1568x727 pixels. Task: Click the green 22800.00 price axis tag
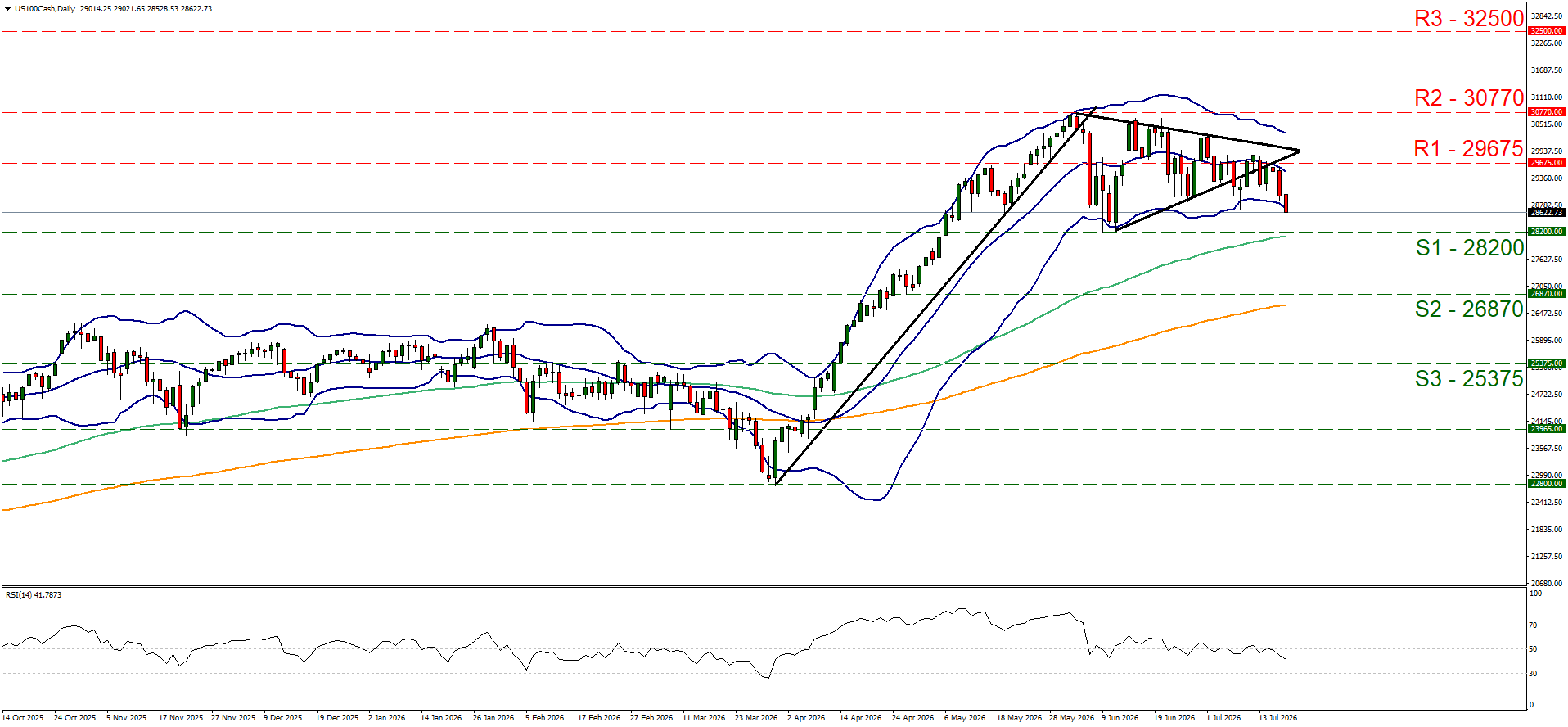1546,484
